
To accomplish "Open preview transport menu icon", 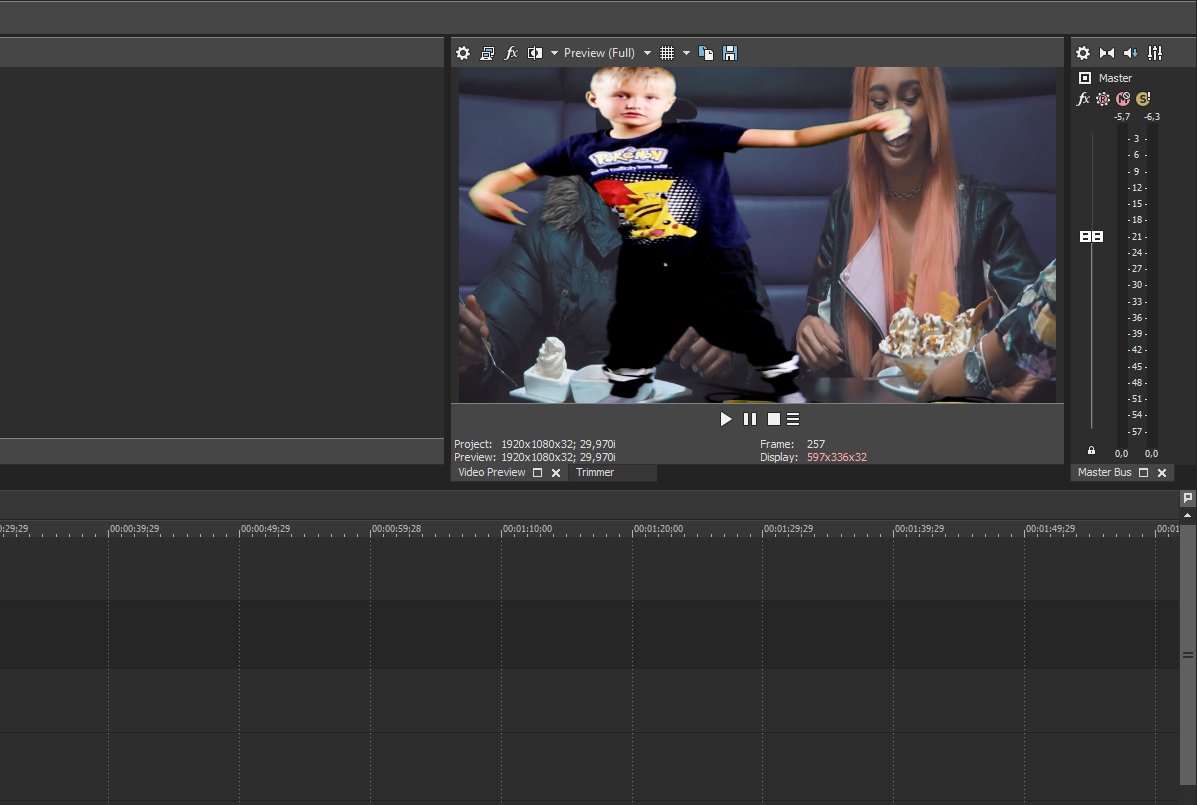I will point(793,419).
